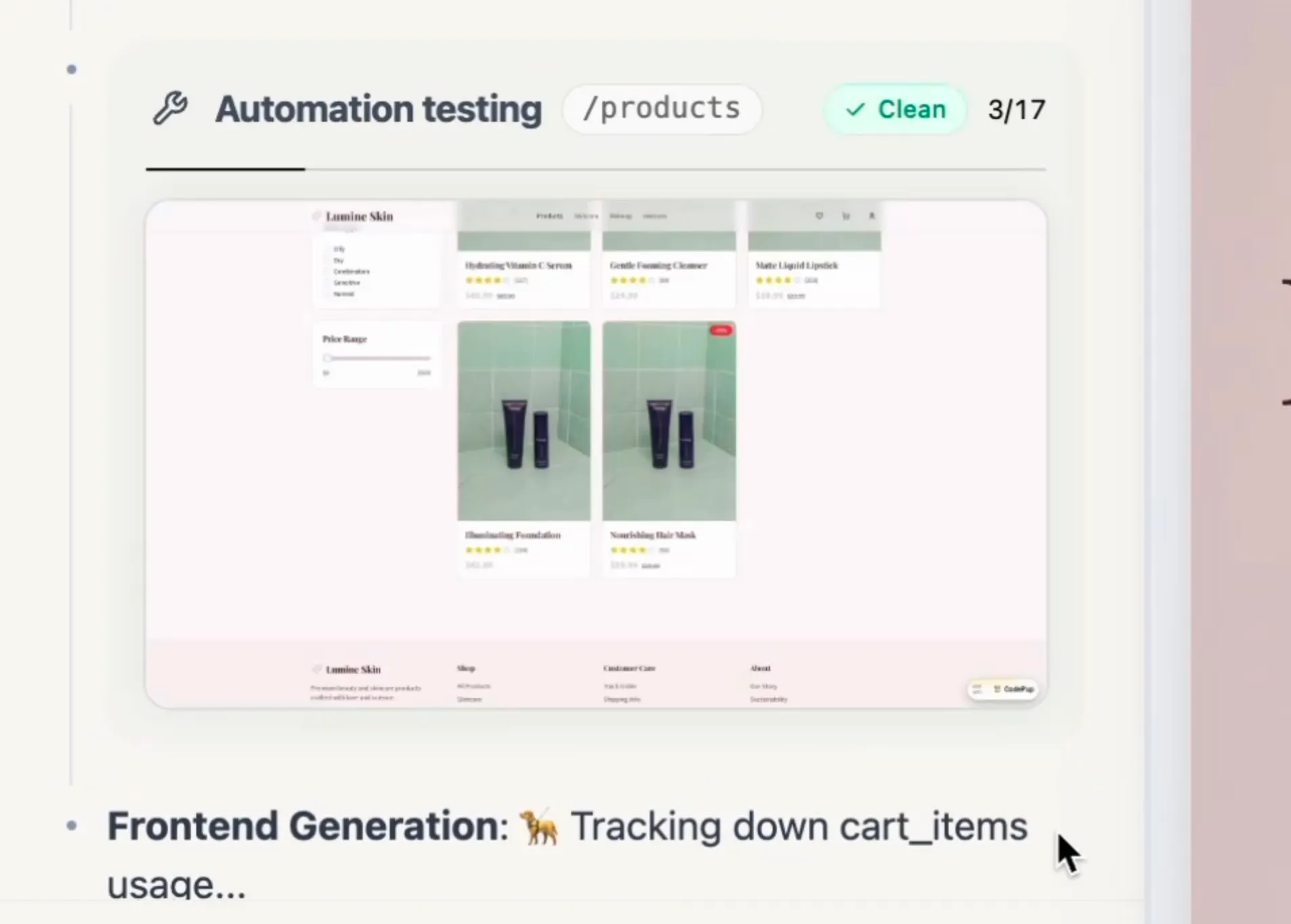The height and width of the screenshot is (924, 1291).
Task: Open the Products nav item
Action: [x=549, y=216]
